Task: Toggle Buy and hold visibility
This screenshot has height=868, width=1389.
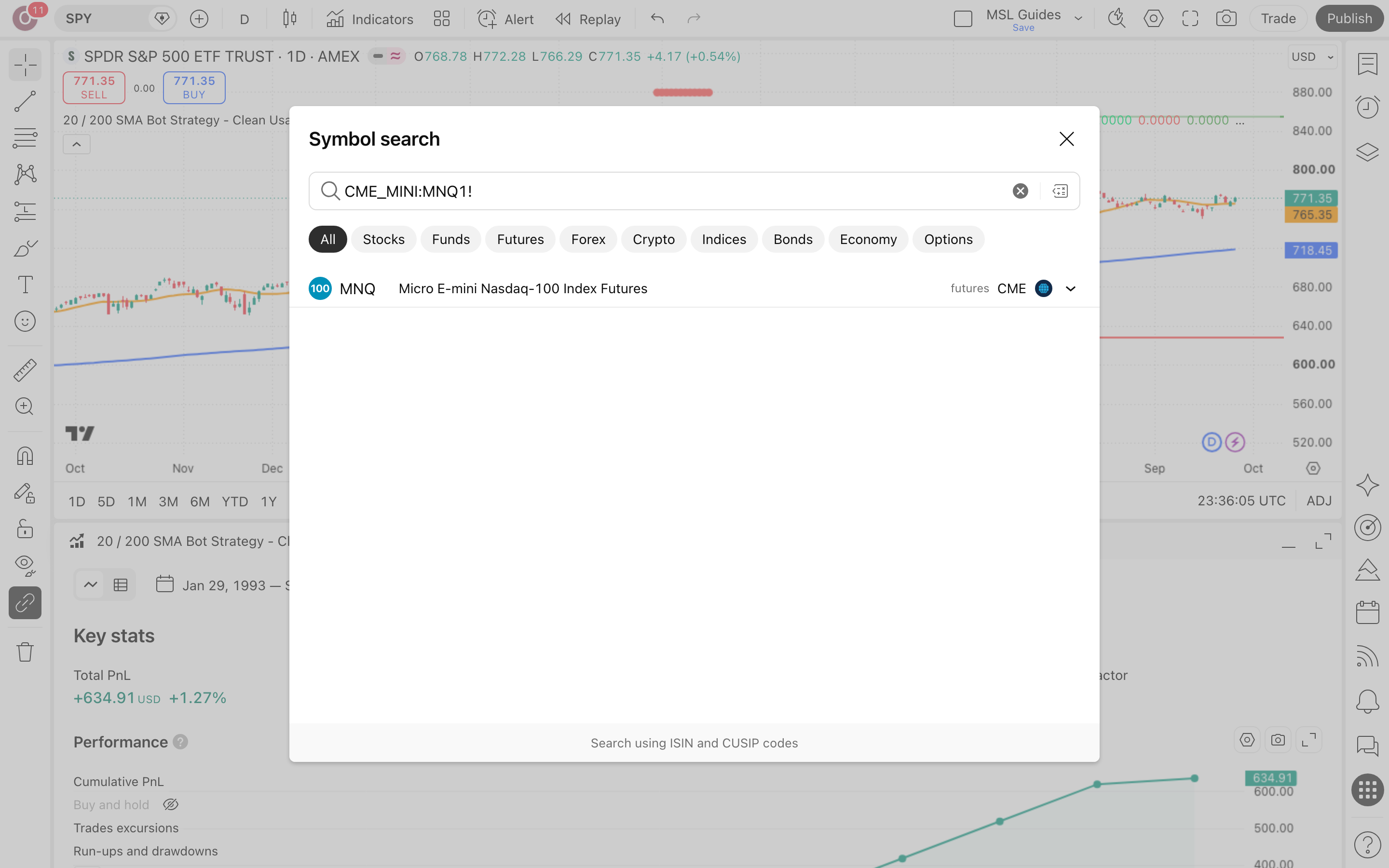Action: (x=170, y=805)
